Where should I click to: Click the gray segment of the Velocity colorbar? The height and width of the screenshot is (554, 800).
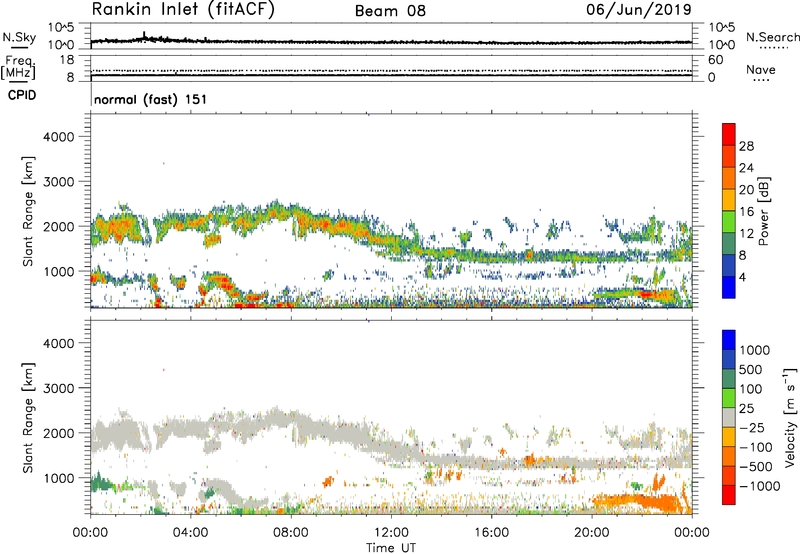click(x=729, y=418)
